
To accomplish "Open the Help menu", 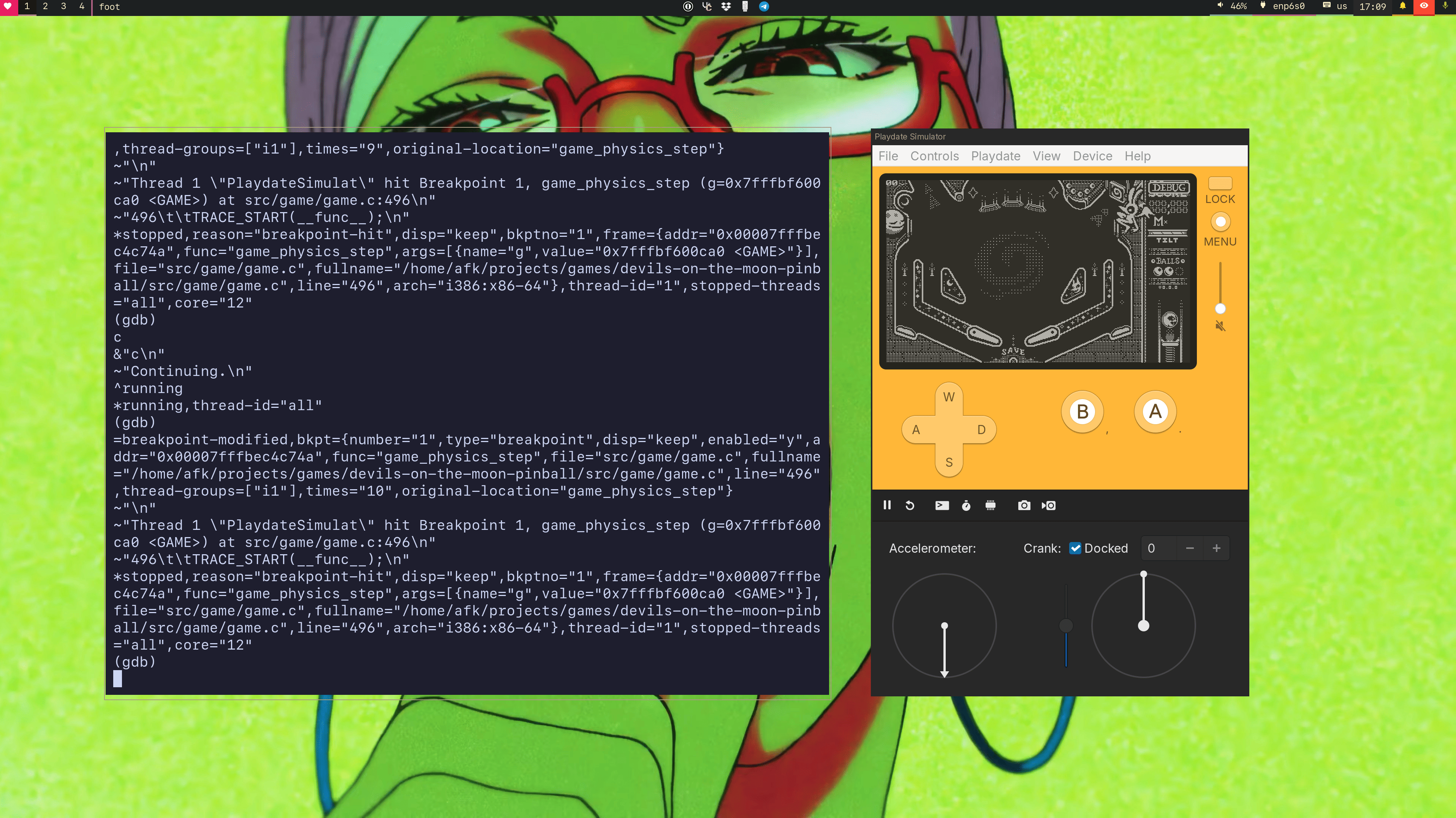I will tap(1137, 156).
